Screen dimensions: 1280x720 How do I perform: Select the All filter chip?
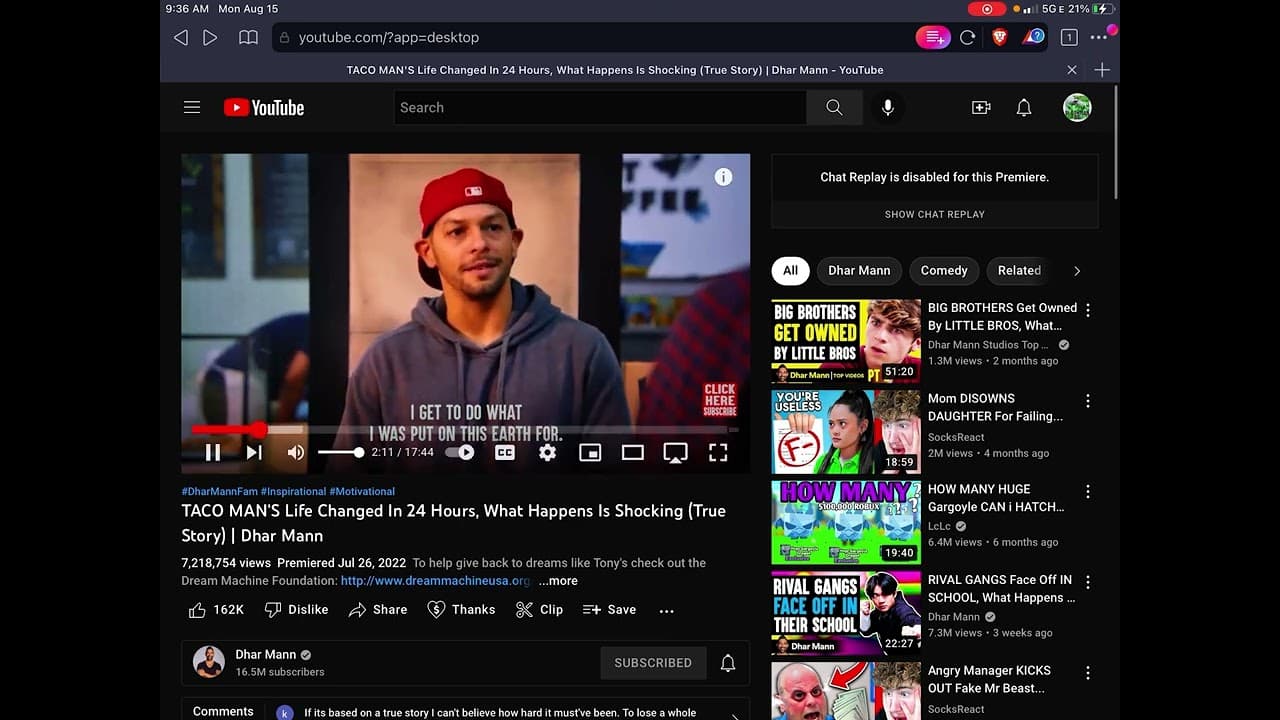click(790, 270)
